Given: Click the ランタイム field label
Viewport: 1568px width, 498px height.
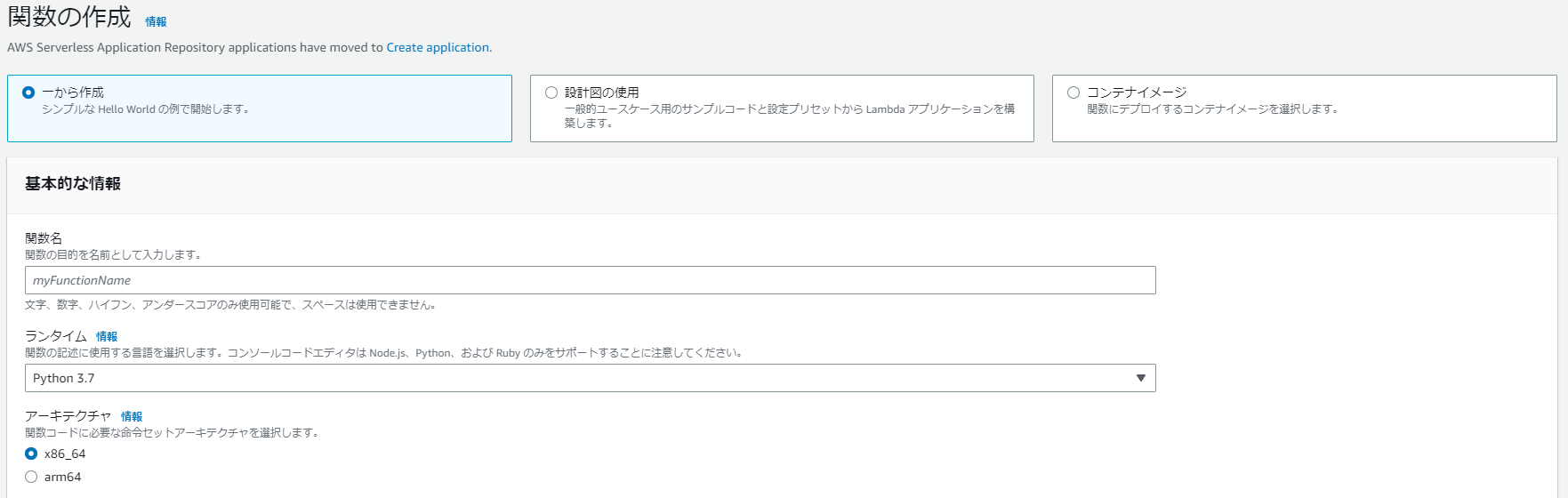Looking at the screenshot, I should (x=56, y=335).
